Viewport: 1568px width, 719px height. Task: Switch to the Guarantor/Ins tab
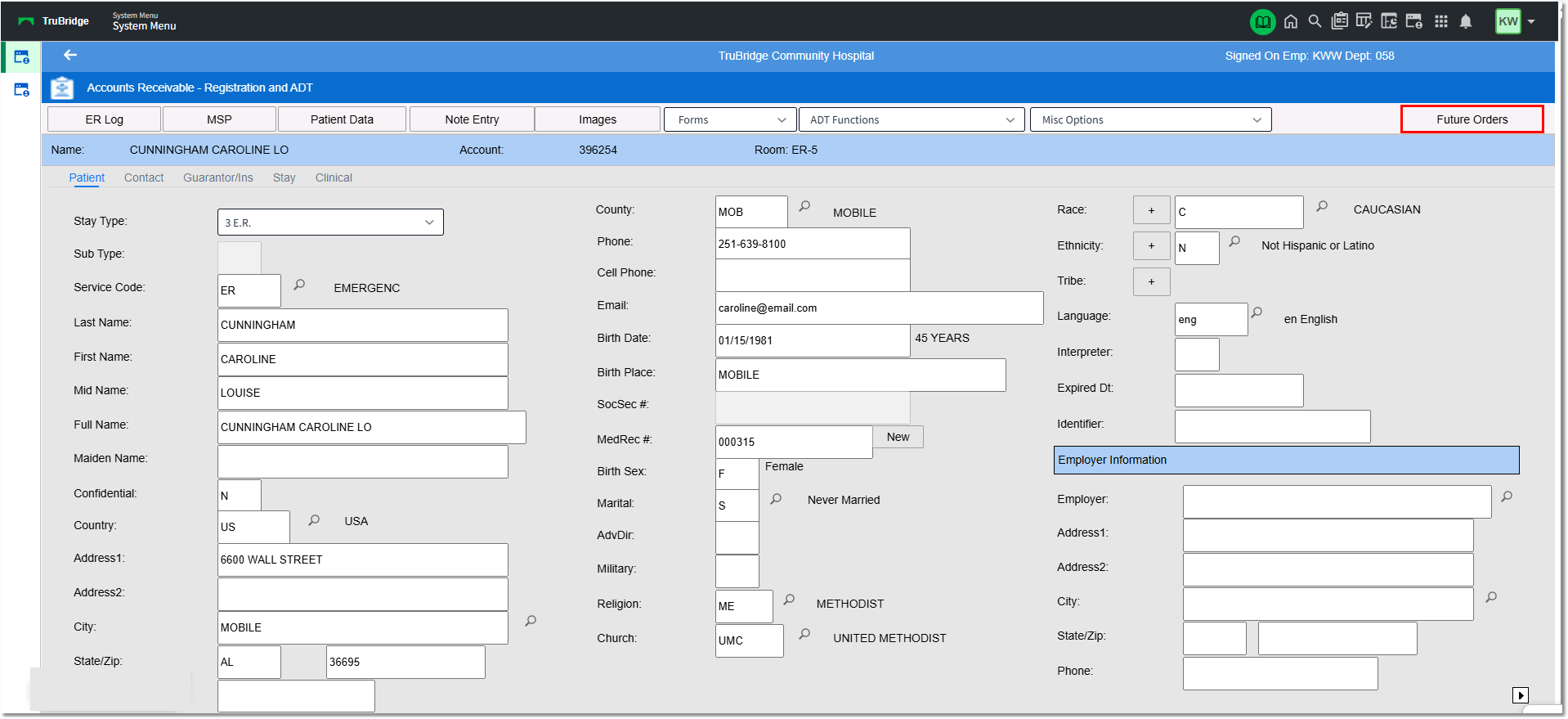tap(218, 178)
